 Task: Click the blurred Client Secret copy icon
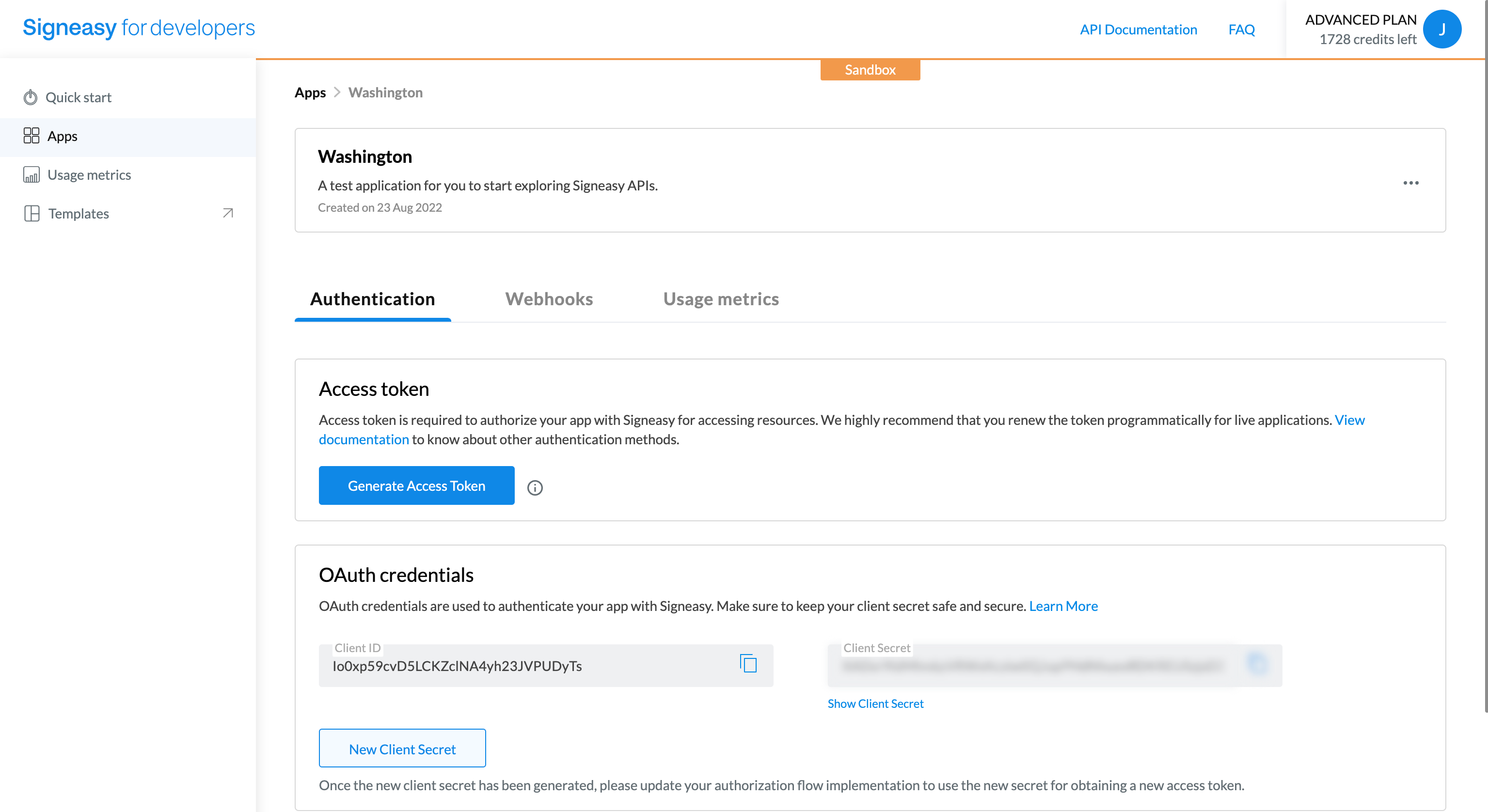[x=1257, y=664]
